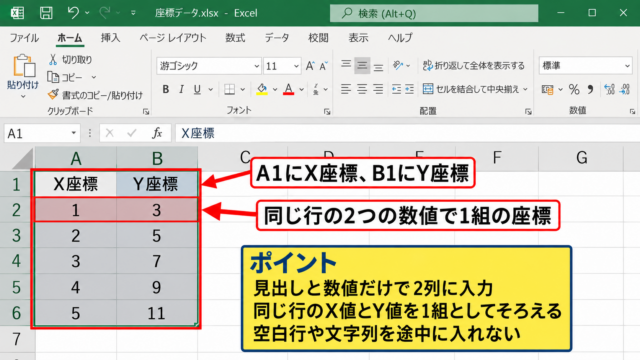Expand the font color dropdown arrow
Screen dimensions: 640x360
(x=302, y=89)
